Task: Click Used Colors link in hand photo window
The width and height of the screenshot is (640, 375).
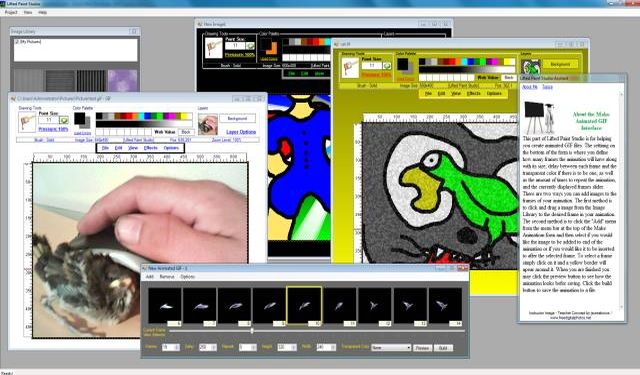Action: point(82,133)
